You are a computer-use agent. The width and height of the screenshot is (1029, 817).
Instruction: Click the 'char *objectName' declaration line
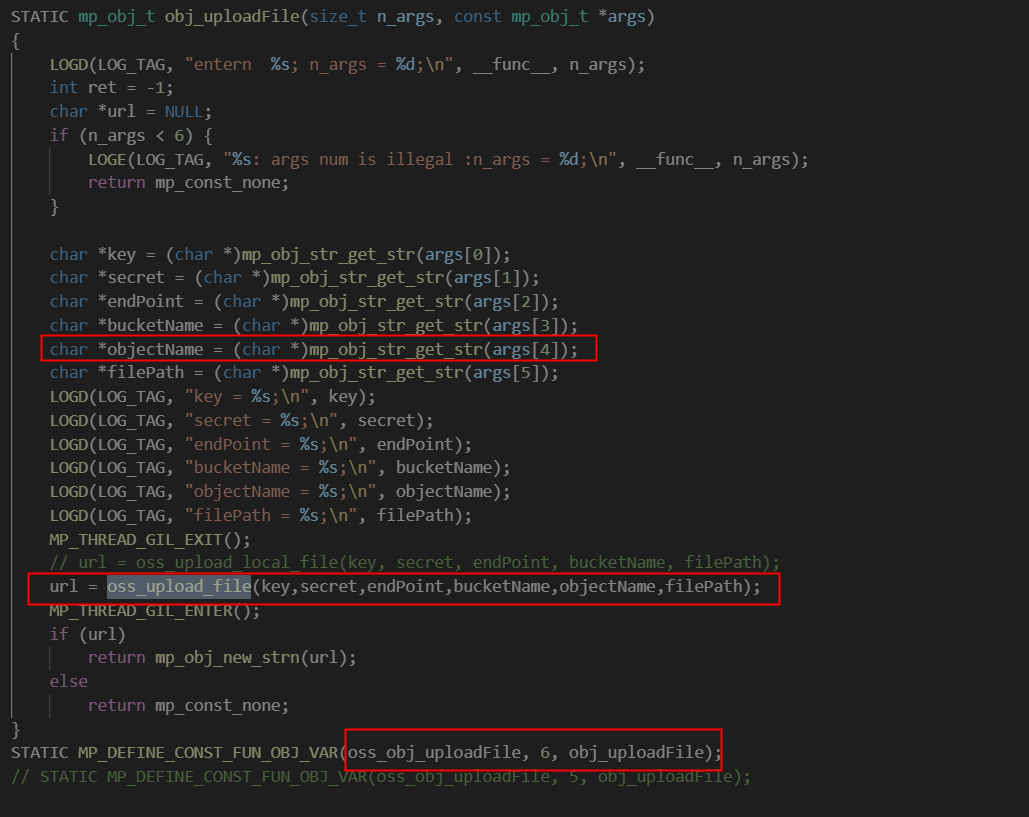point(314,349)
